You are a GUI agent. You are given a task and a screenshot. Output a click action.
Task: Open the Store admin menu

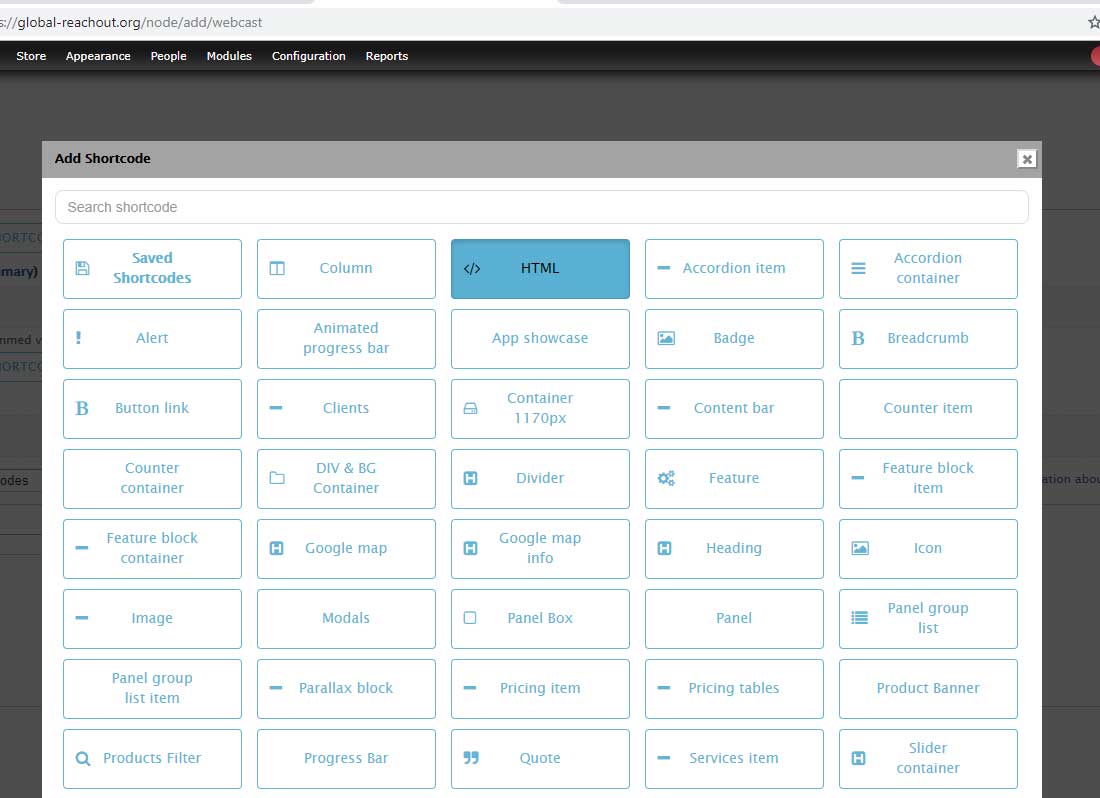[32, 56]
